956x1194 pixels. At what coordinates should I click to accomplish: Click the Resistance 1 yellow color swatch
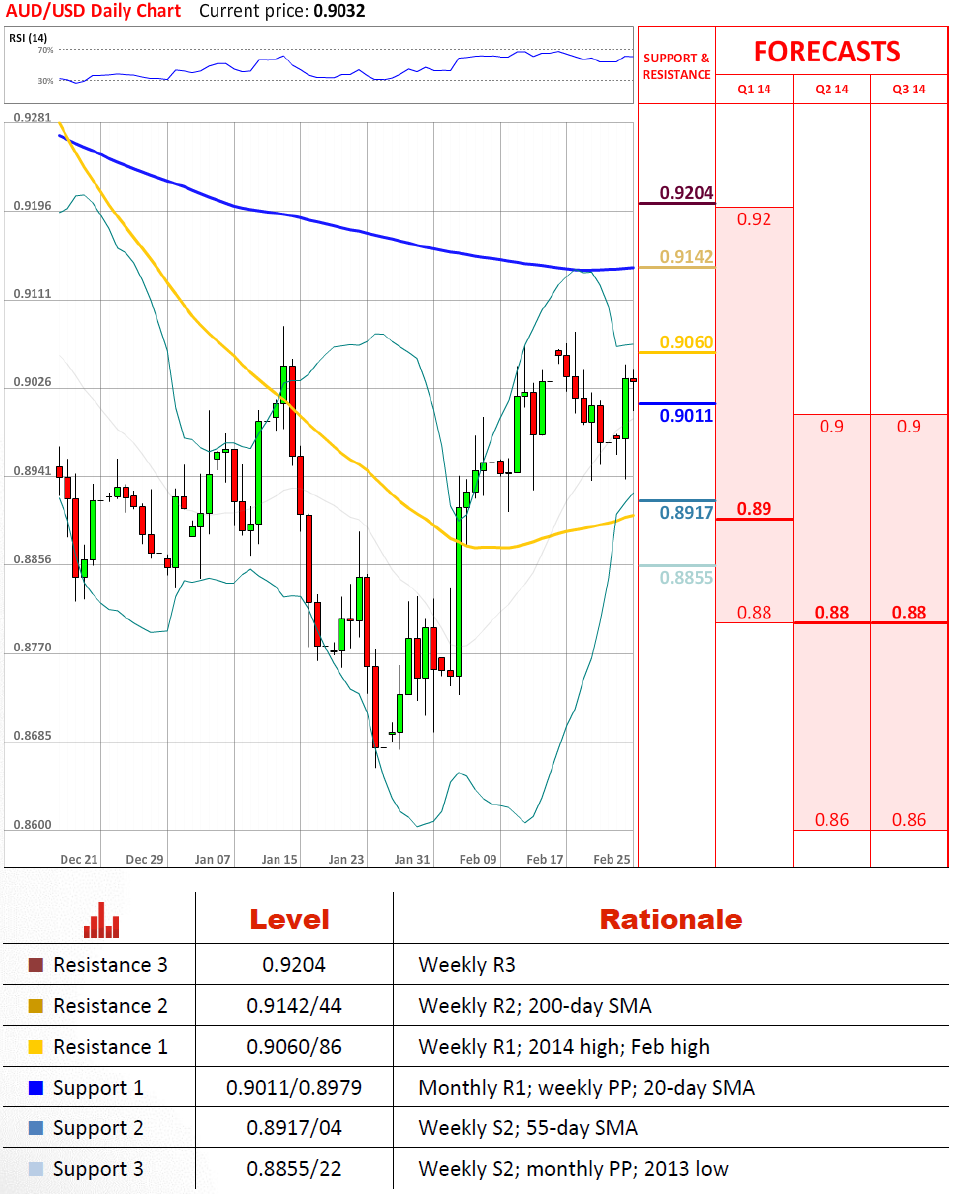pyautogui.click(x=35, y=1047)
